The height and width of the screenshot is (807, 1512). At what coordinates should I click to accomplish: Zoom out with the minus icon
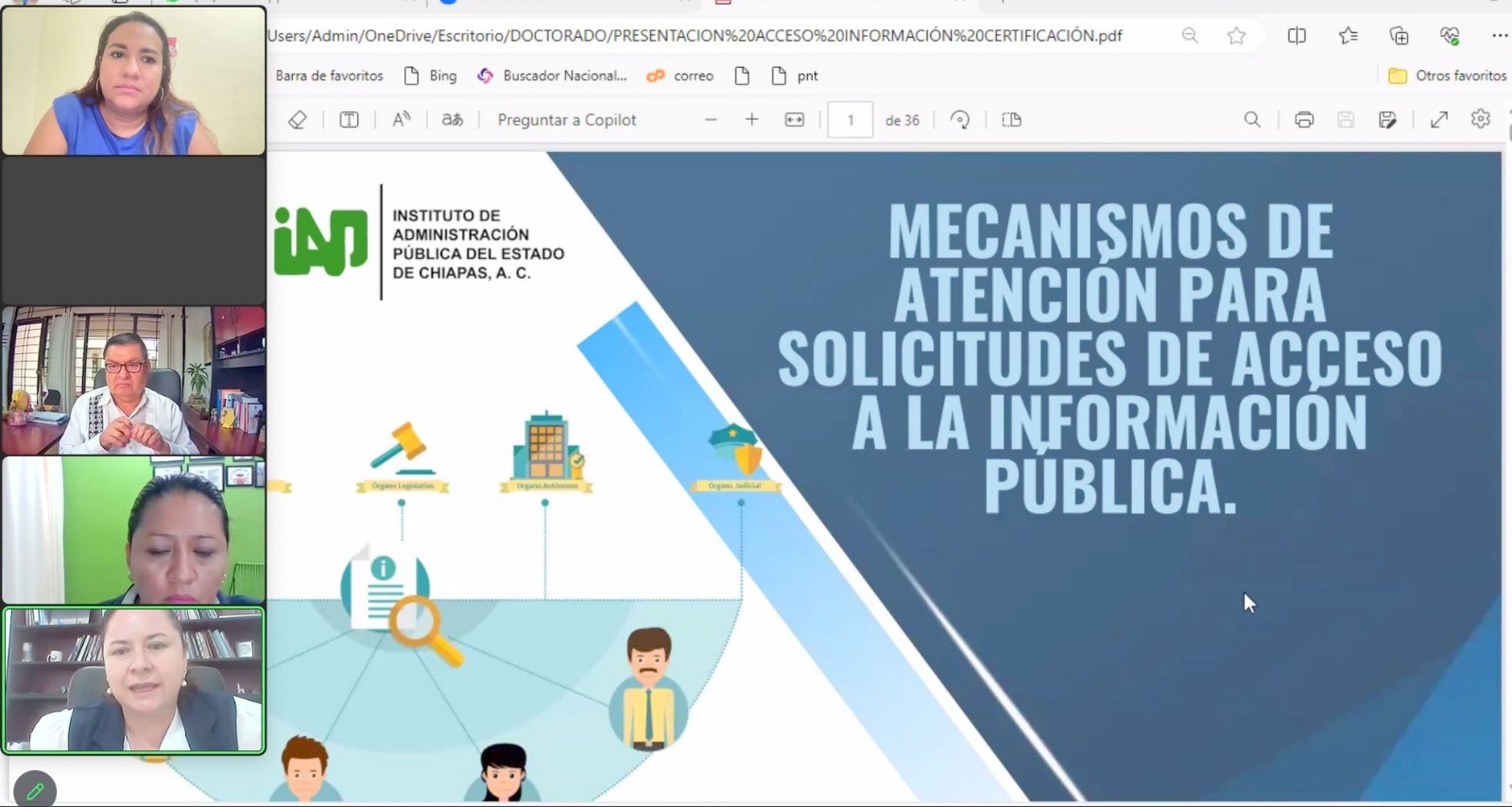[711, 120]
